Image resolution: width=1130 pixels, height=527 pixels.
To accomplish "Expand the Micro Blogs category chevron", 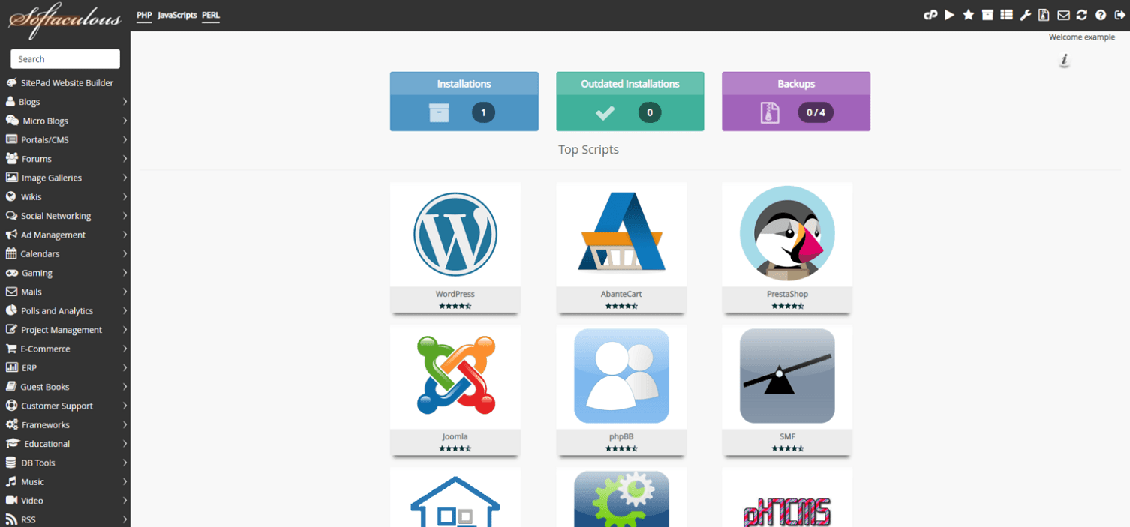I will tap(125, 121).
